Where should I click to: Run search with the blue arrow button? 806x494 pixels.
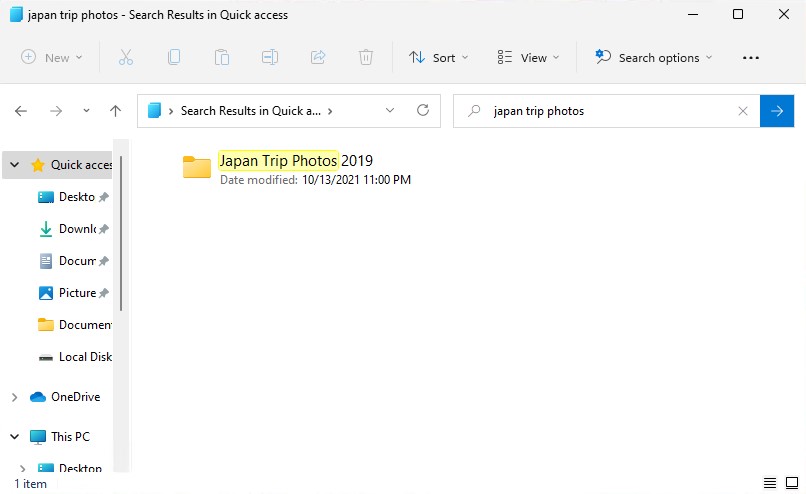point(777,111)
